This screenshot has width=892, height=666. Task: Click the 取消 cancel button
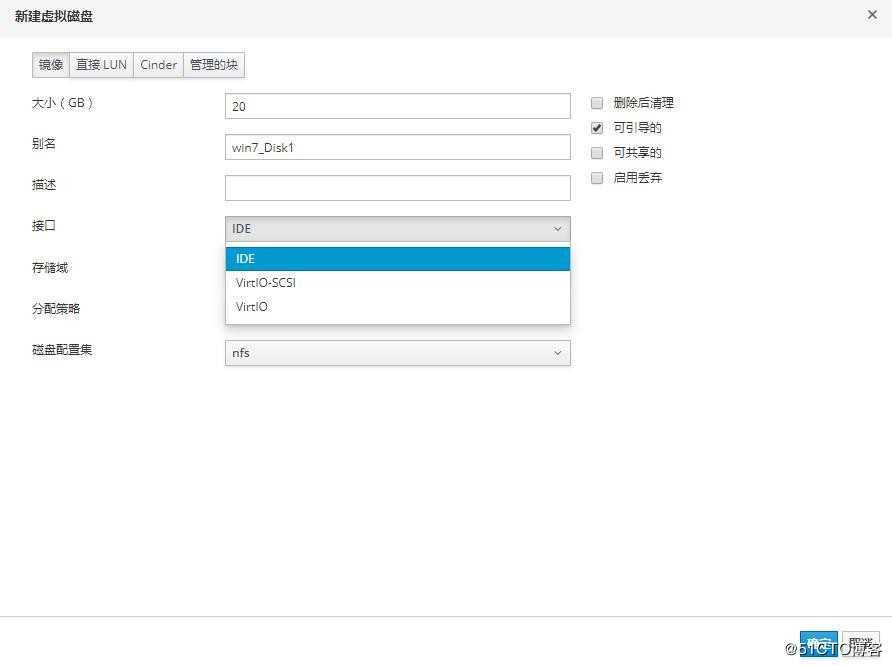tap(861, 644)
